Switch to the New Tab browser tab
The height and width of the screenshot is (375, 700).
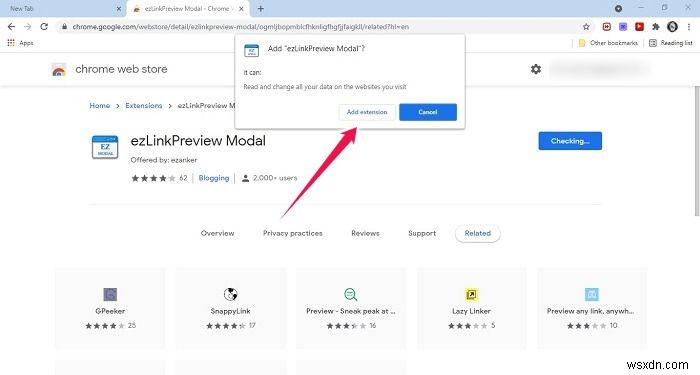(x=62, y=8)
